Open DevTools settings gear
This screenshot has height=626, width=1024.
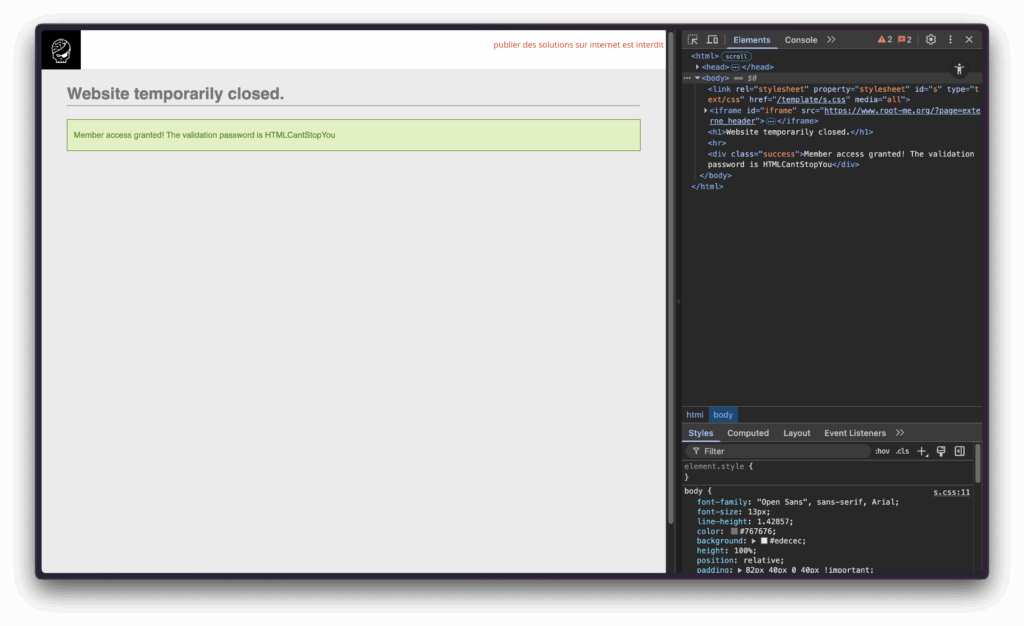(931, 40)
